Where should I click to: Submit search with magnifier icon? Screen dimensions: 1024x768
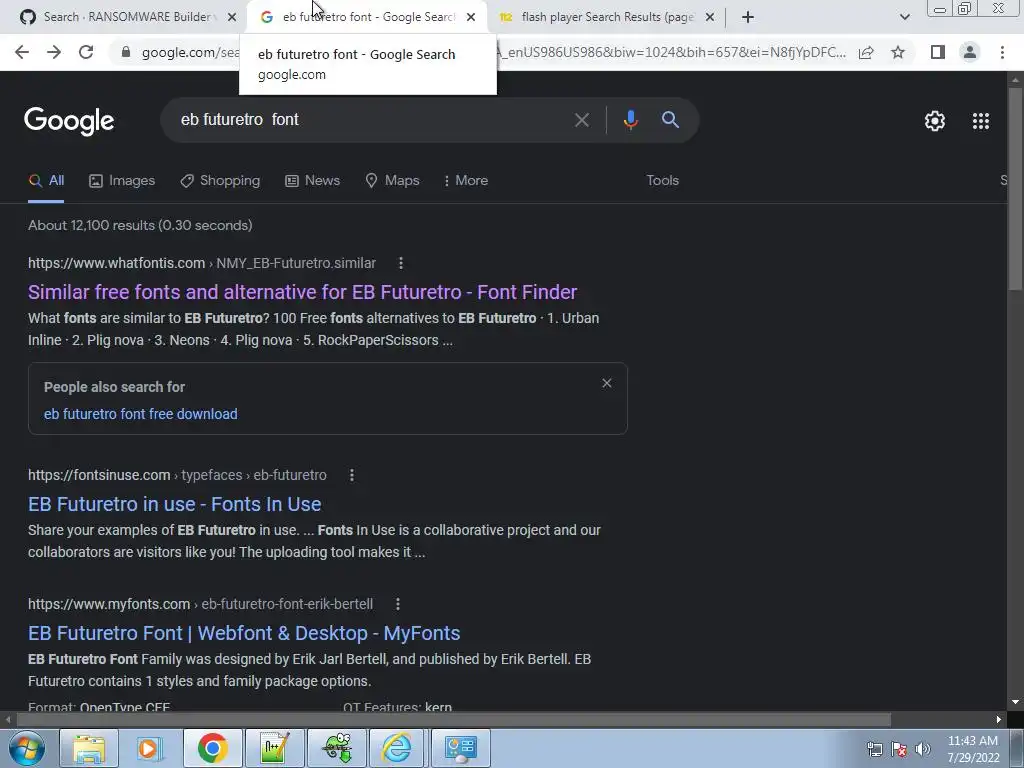[x=670, y=120]
